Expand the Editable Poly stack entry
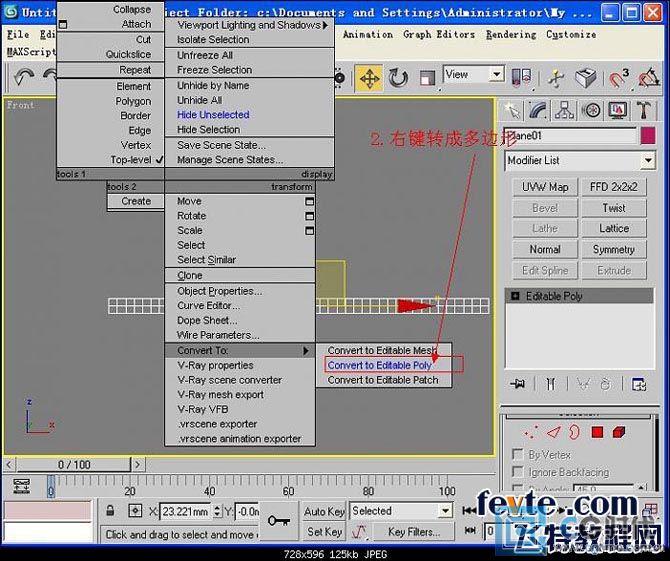 click(516, 296)
